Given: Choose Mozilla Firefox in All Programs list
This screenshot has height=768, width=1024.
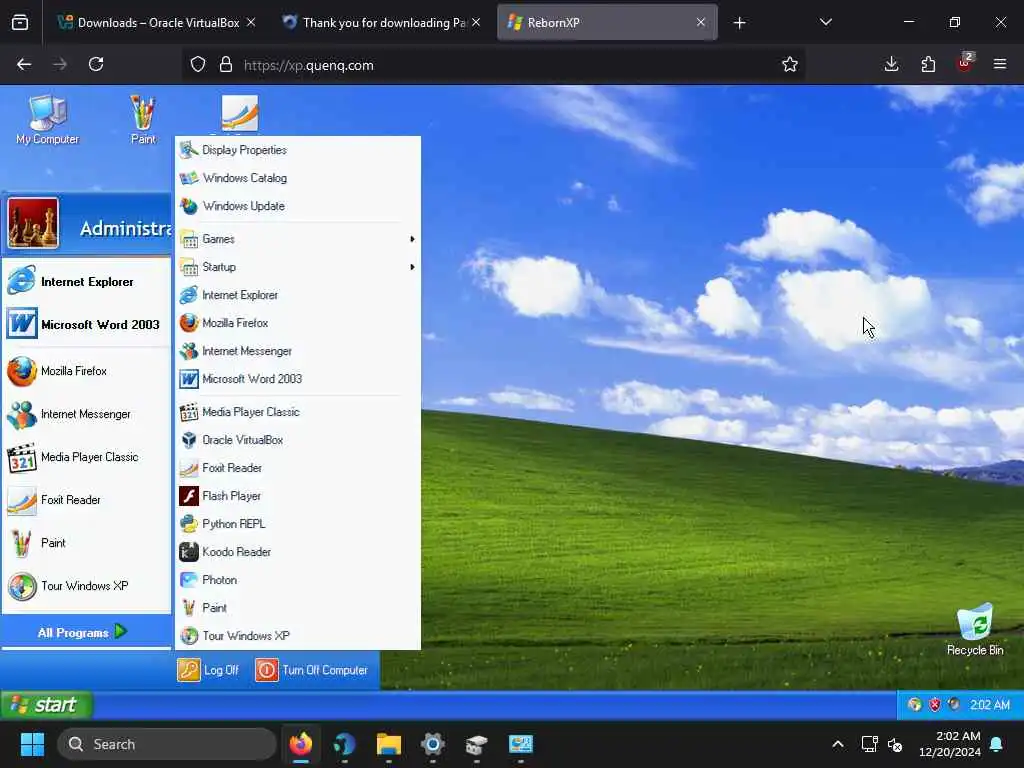Looking at the screenshot, I should pyautogui.click(x=298, y=323).
